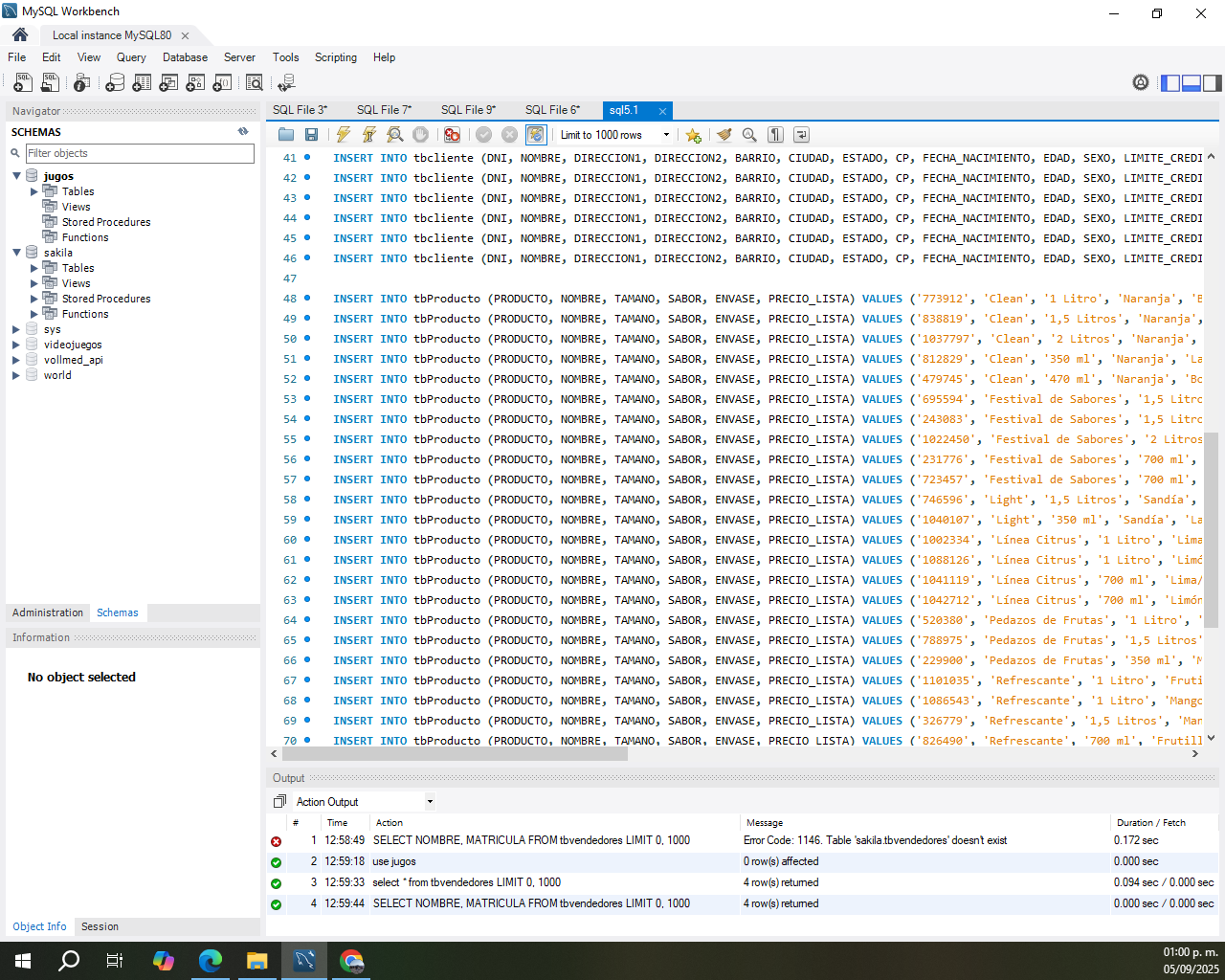Save snippet with star icon
The height and width of the screenshot is (980, 1225).
694,135
